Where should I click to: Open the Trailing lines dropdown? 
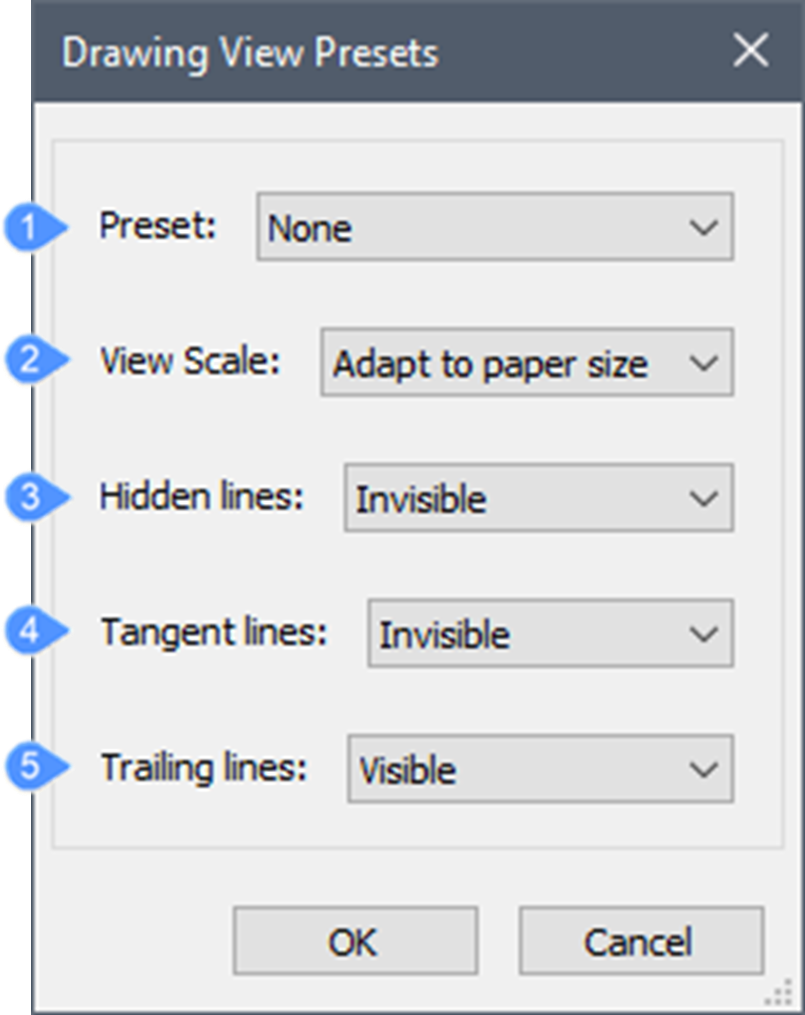[x=539, y=770]
